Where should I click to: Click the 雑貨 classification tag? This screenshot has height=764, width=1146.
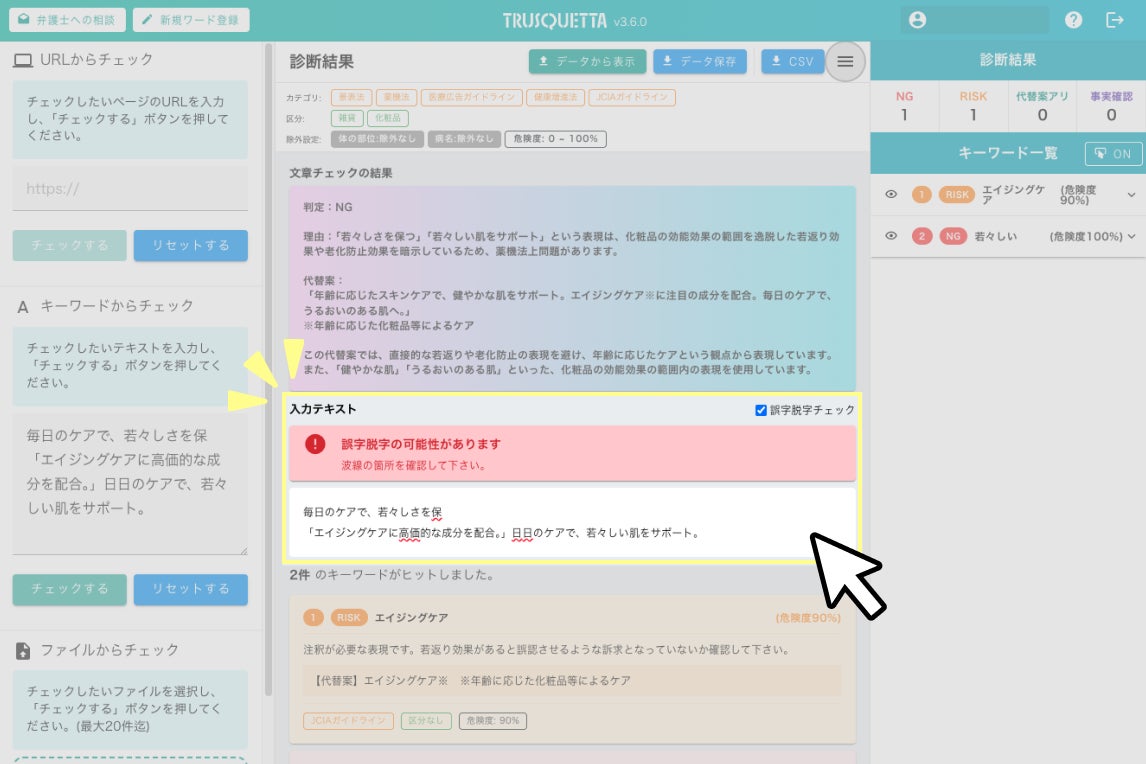point(347,118)
